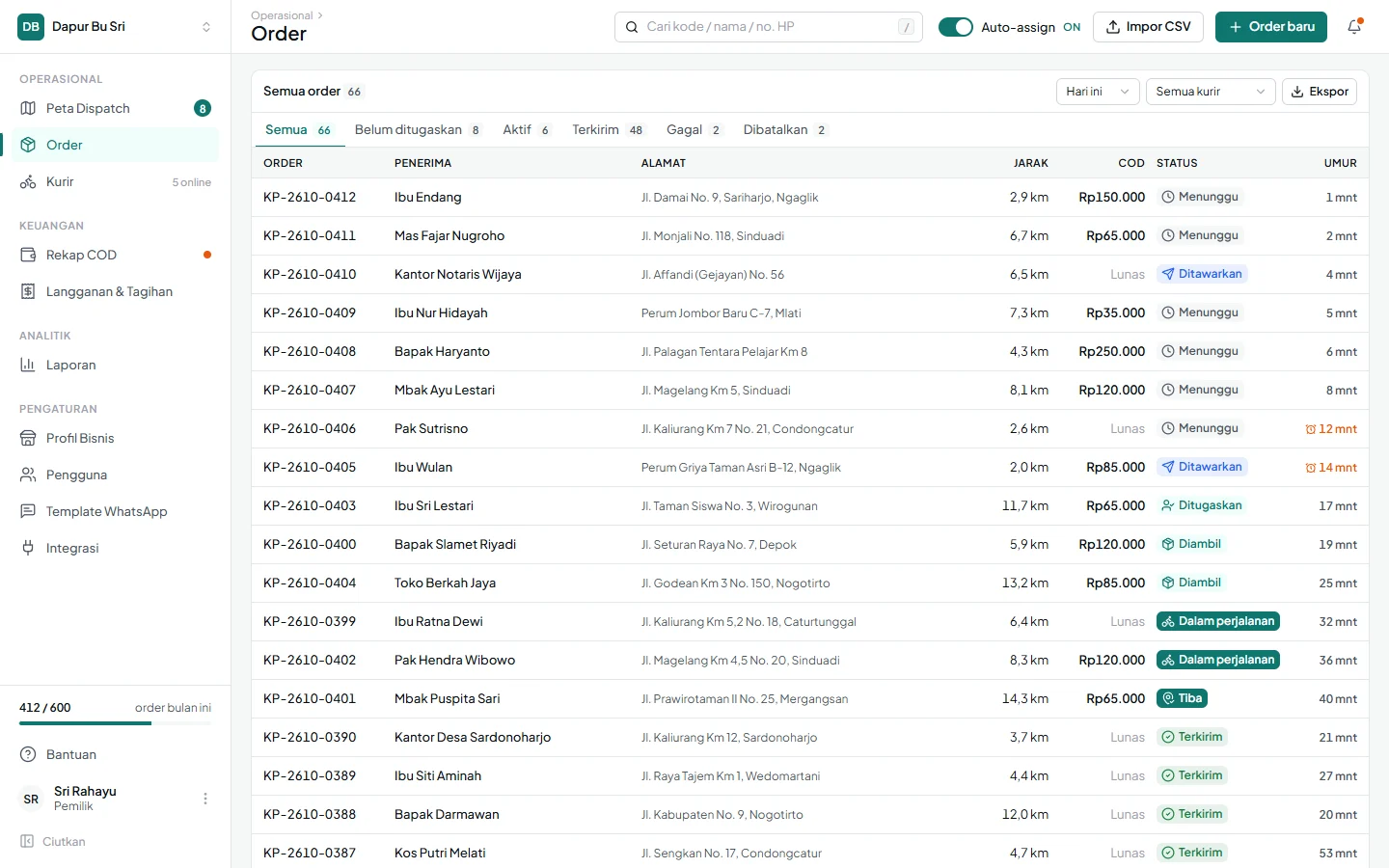Click the Diambil status for Toko Berkah Jaya
Viewport: 1389px width, 868px height.
tap(1192, 583)
